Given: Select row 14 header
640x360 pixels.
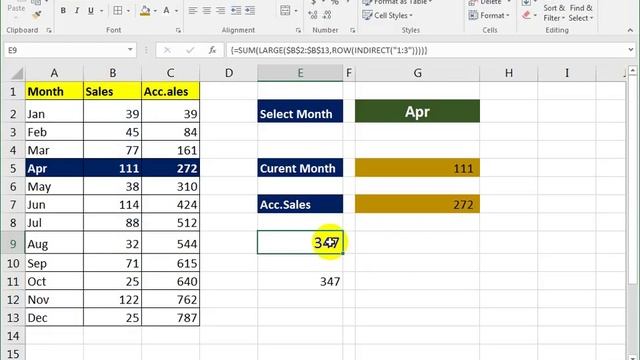Looking at the screenshot, I should [13, 336].
